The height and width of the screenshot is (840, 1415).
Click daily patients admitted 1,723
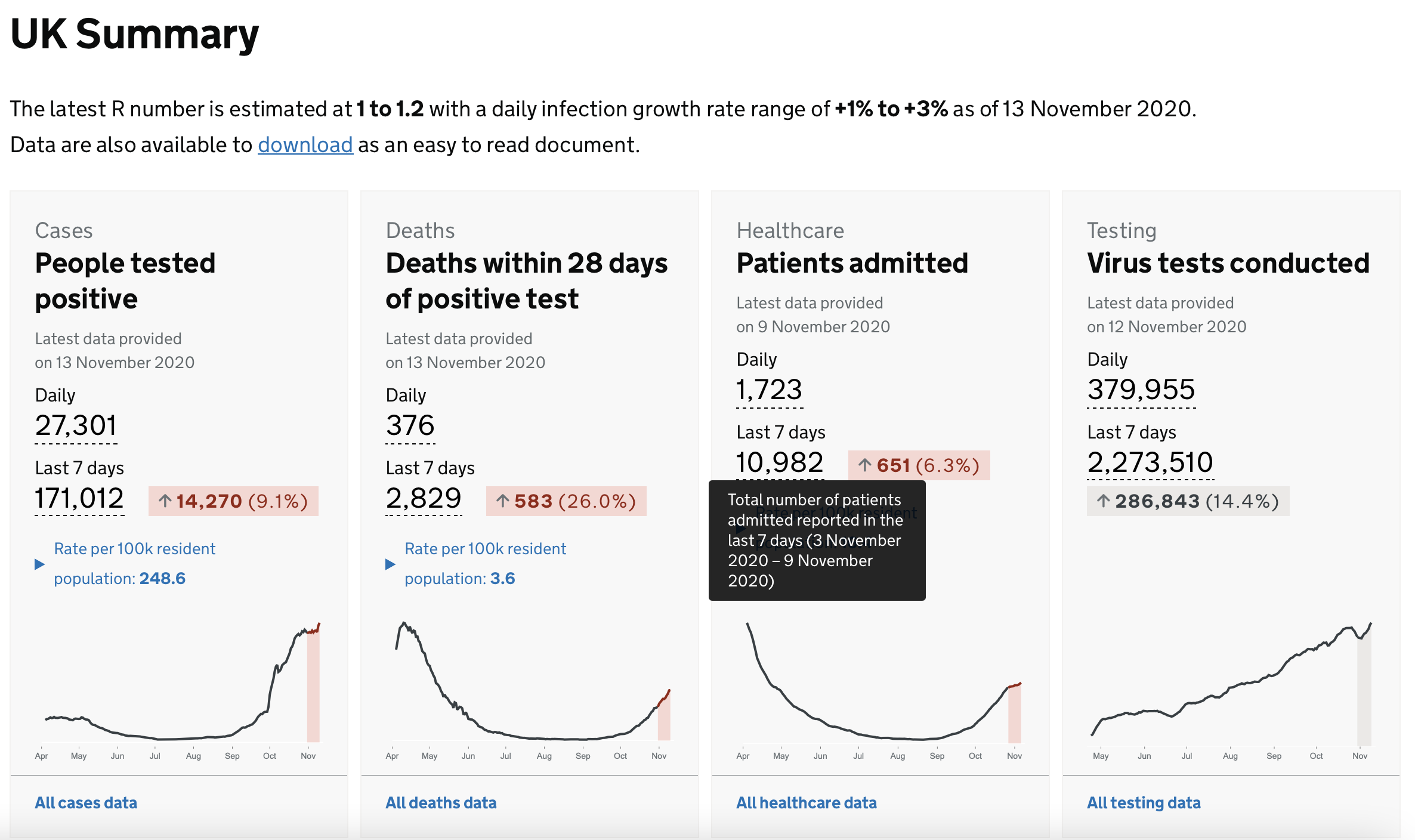pos(770,390)
